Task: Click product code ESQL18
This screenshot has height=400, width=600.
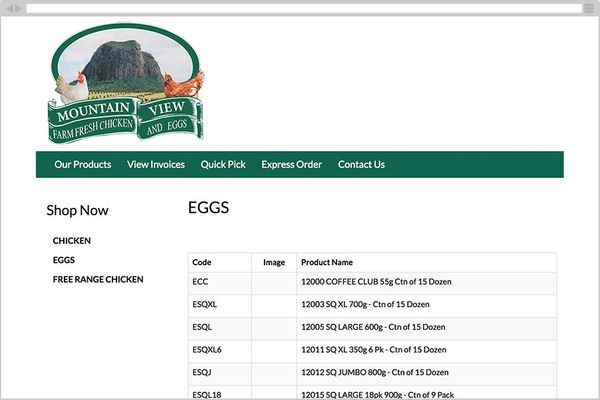Action: (207, 395)
